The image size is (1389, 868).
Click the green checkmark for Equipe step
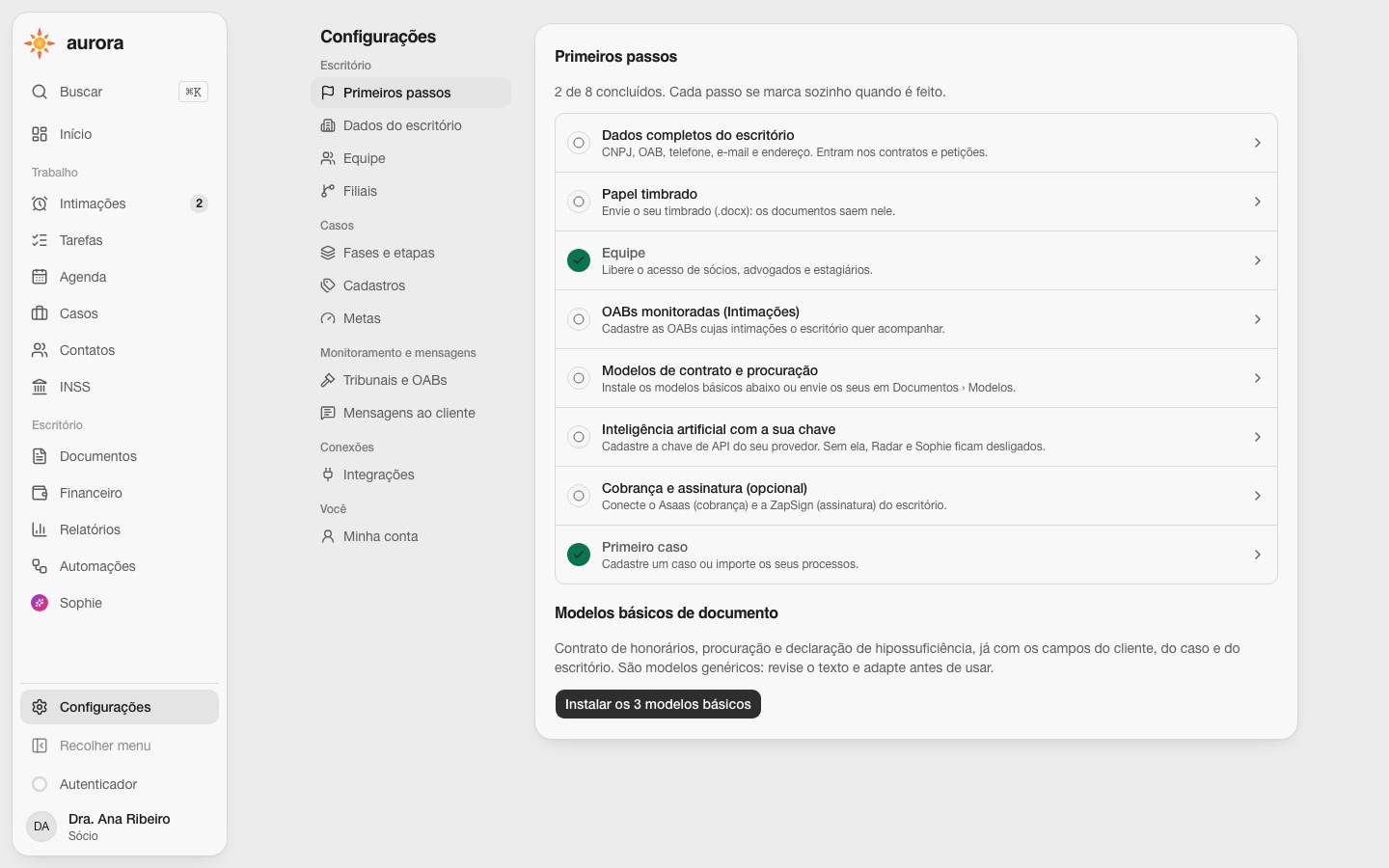pos(579,260)
